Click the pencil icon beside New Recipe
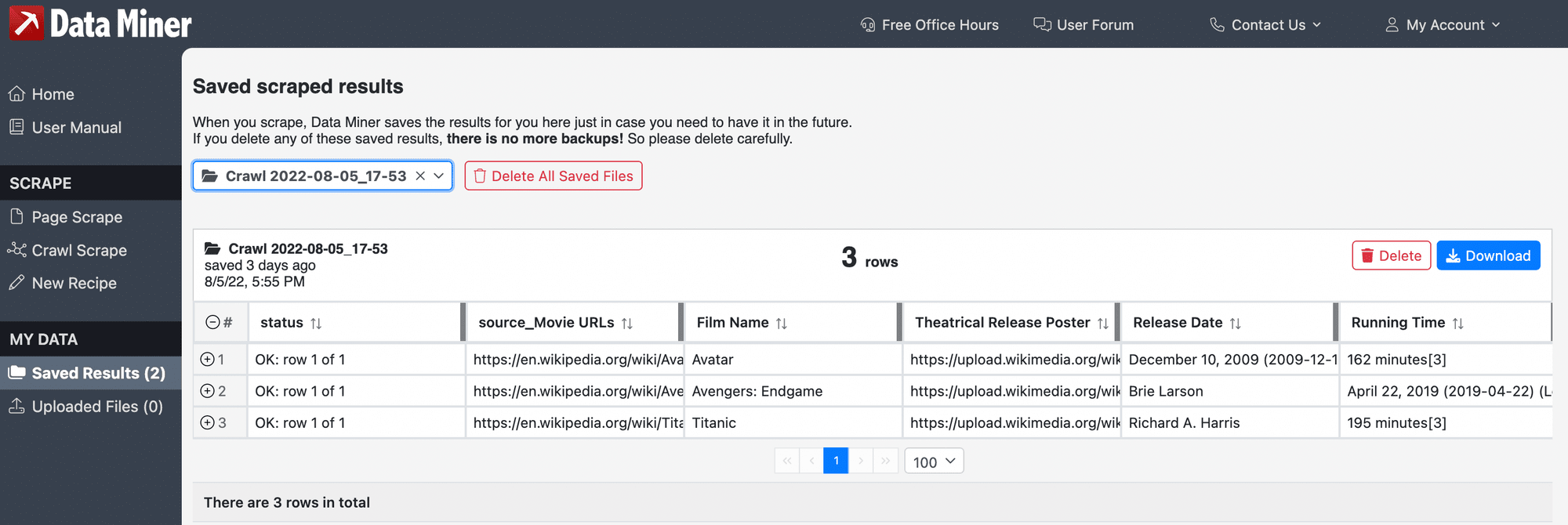This screenshot has height=525, width=1568. point(16,282)
